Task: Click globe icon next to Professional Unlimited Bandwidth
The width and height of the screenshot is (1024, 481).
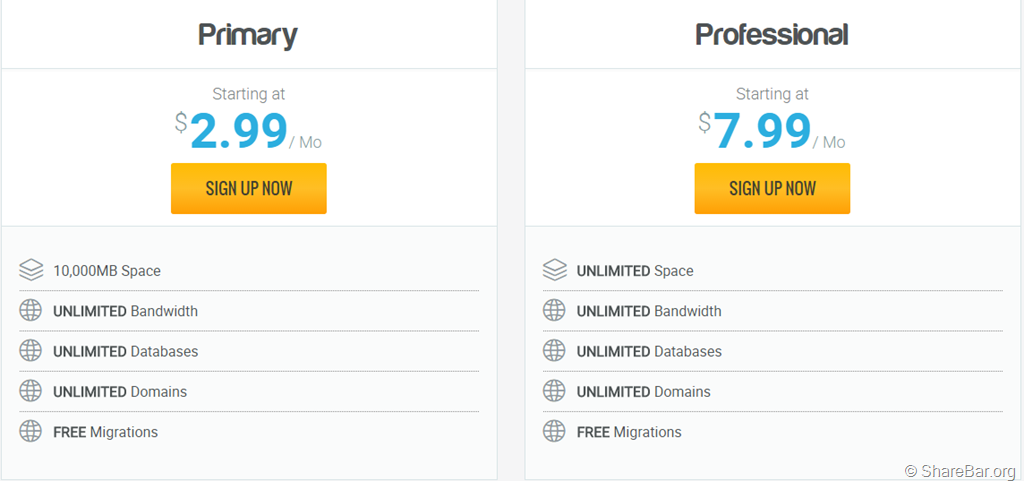Action: click(555, 310)
